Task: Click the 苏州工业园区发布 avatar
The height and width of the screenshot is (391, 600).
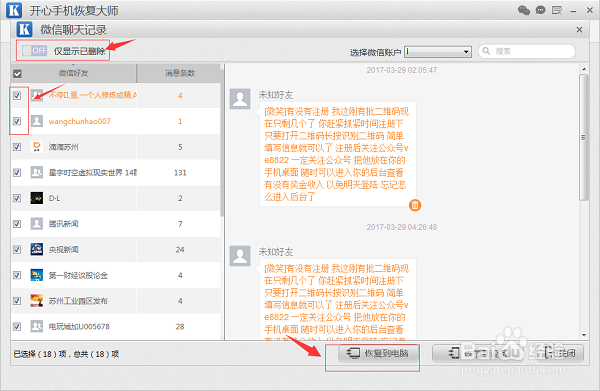Action: 37,301
